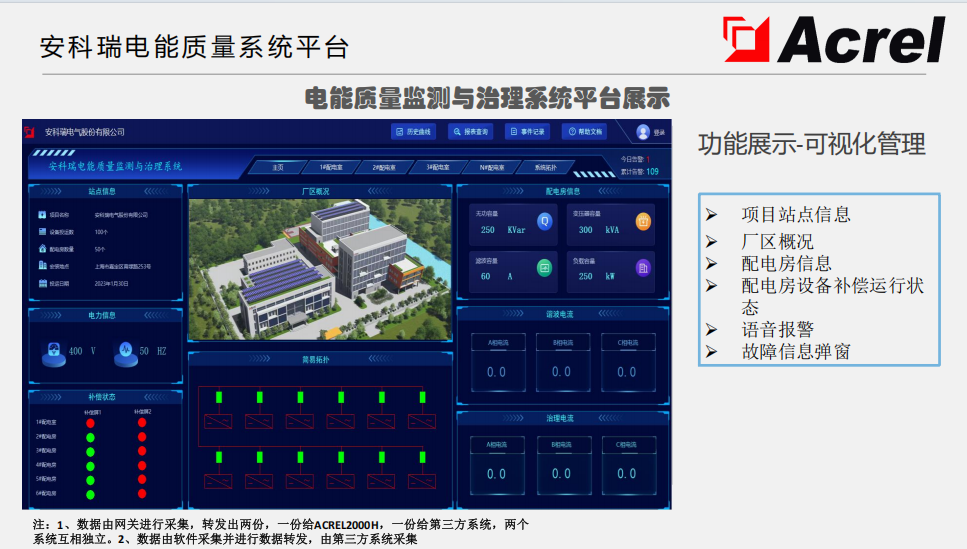Click 6#配电房 补偿屏2 red status light
Image resolution: width=967 pixels, height=549 pixels.
[x=142, y=493]
